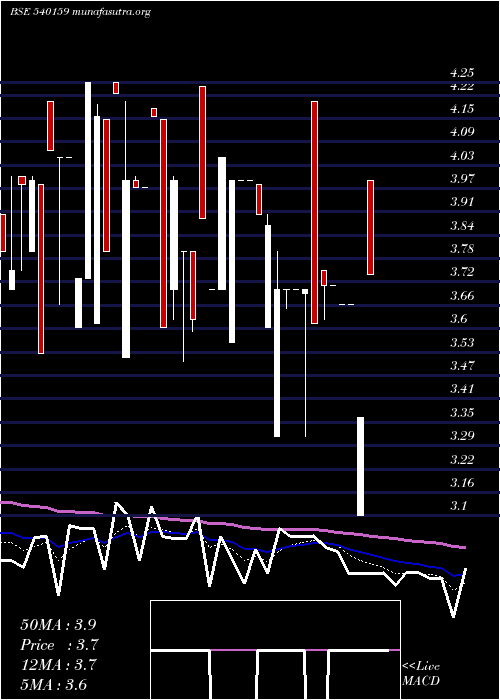Click the 3.41 price axis label
Image resolution: width=500 pixels, height=700 pixels.
tap(462, 388)
